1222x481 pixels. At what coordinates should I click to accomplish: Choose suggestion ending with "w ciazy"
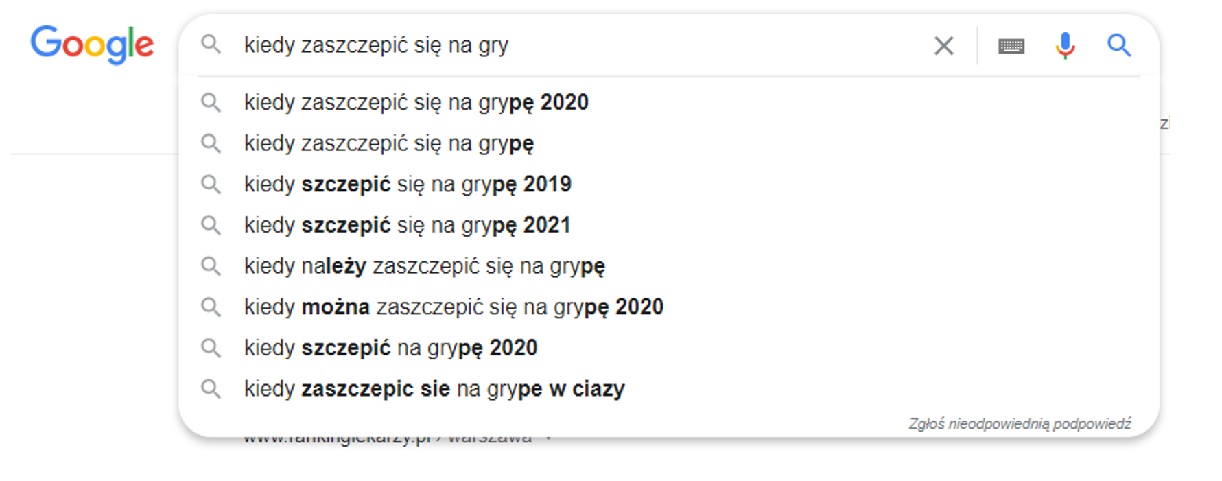(434, 389)
